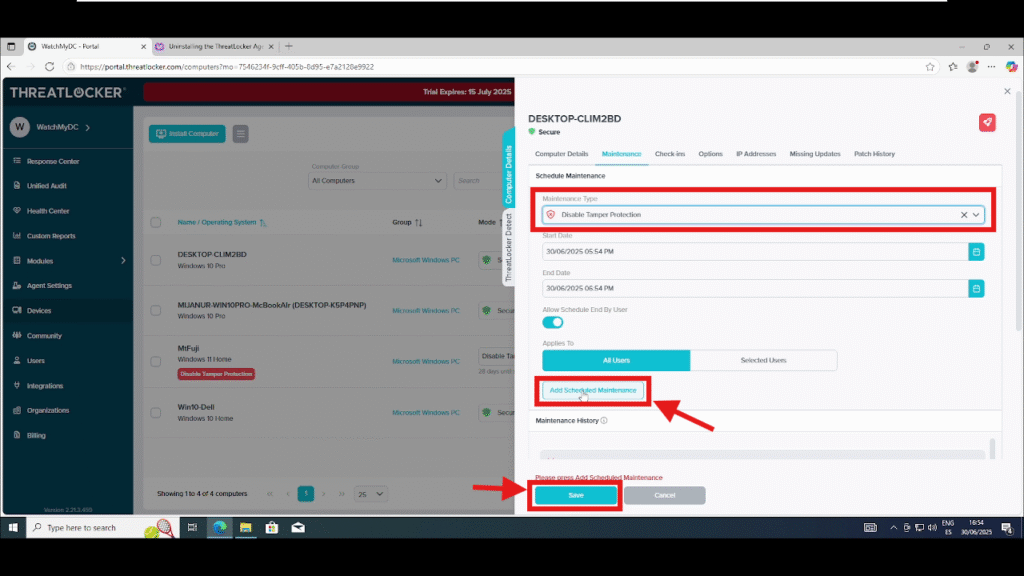This screenshot has height=576, width=1024.
Task: Expand the Modules sidebar submenu arrow
Action: (123, 261)
